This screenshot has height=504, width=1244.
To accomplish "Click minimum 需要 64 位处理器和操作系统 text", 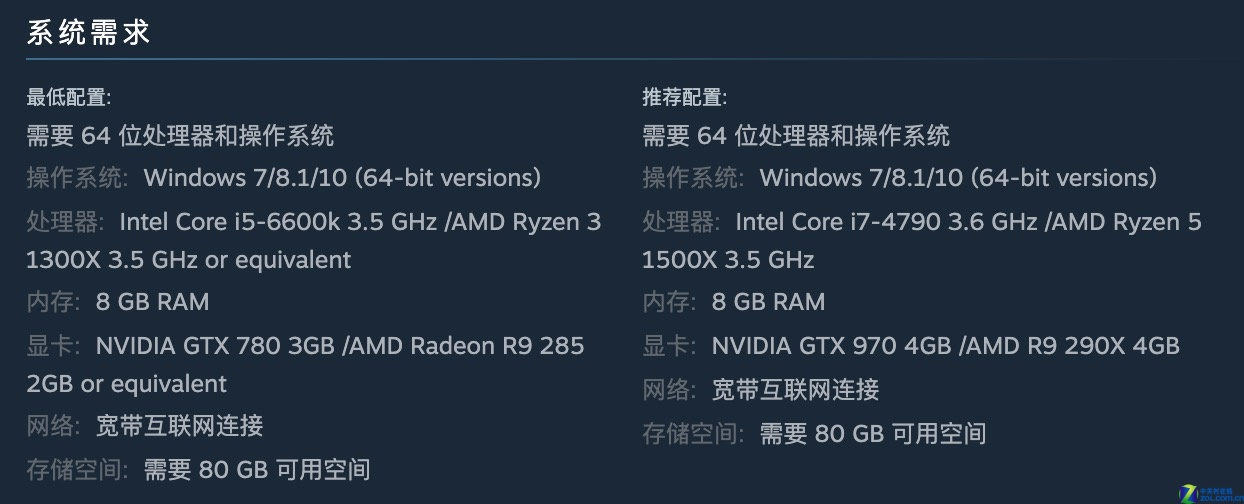I will [180, 135].
